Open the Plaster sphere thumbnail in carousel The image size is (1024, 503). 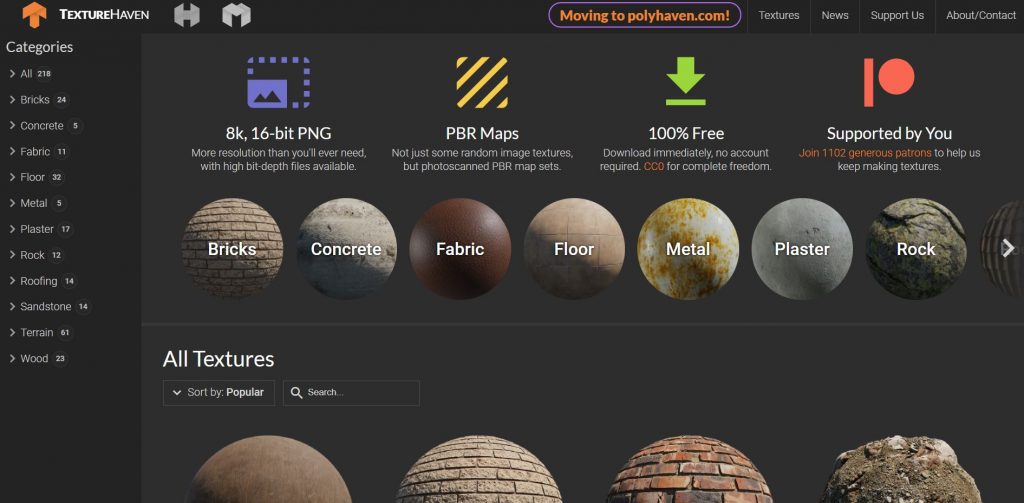[802, 248]
